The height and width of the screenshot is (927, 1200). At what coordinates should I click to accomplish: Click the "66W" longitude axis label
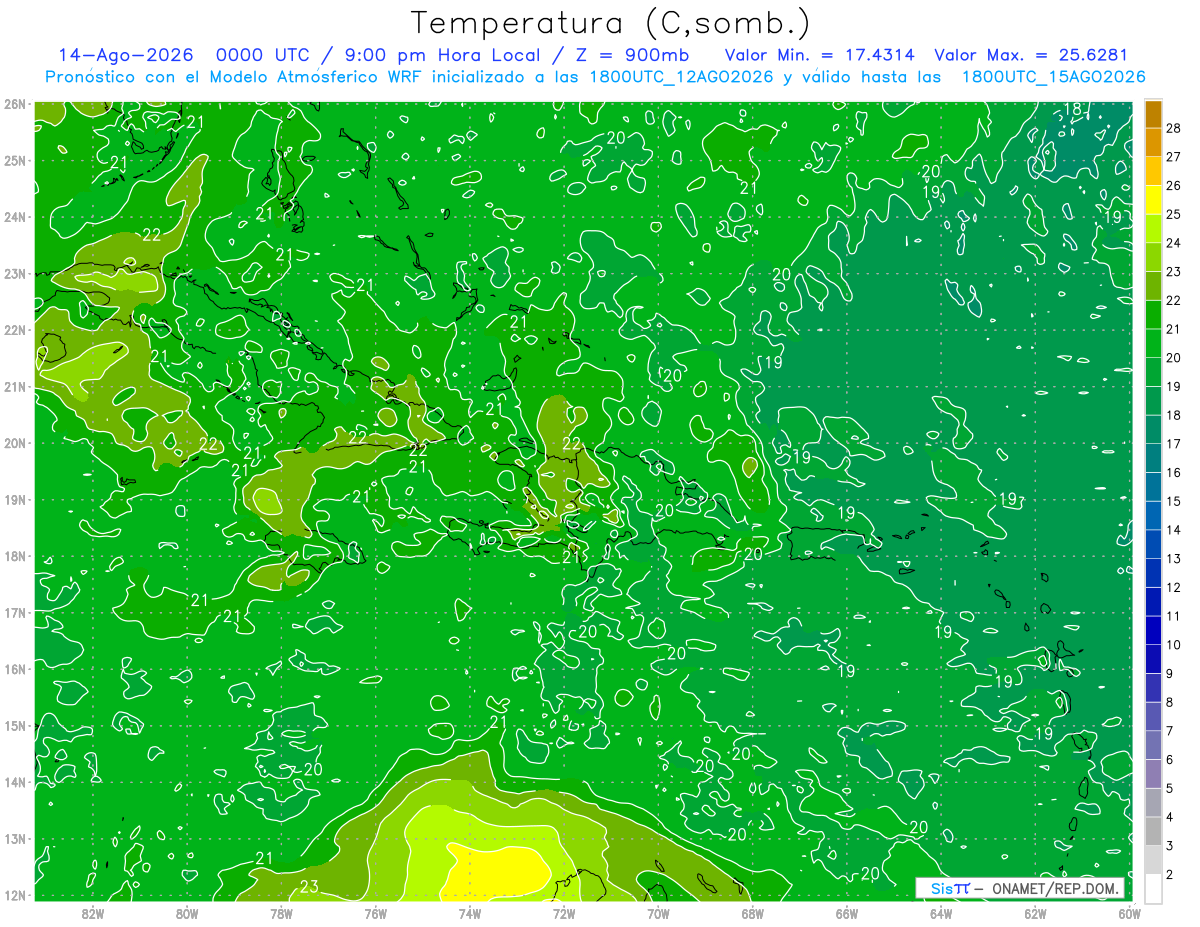[847, 913]
